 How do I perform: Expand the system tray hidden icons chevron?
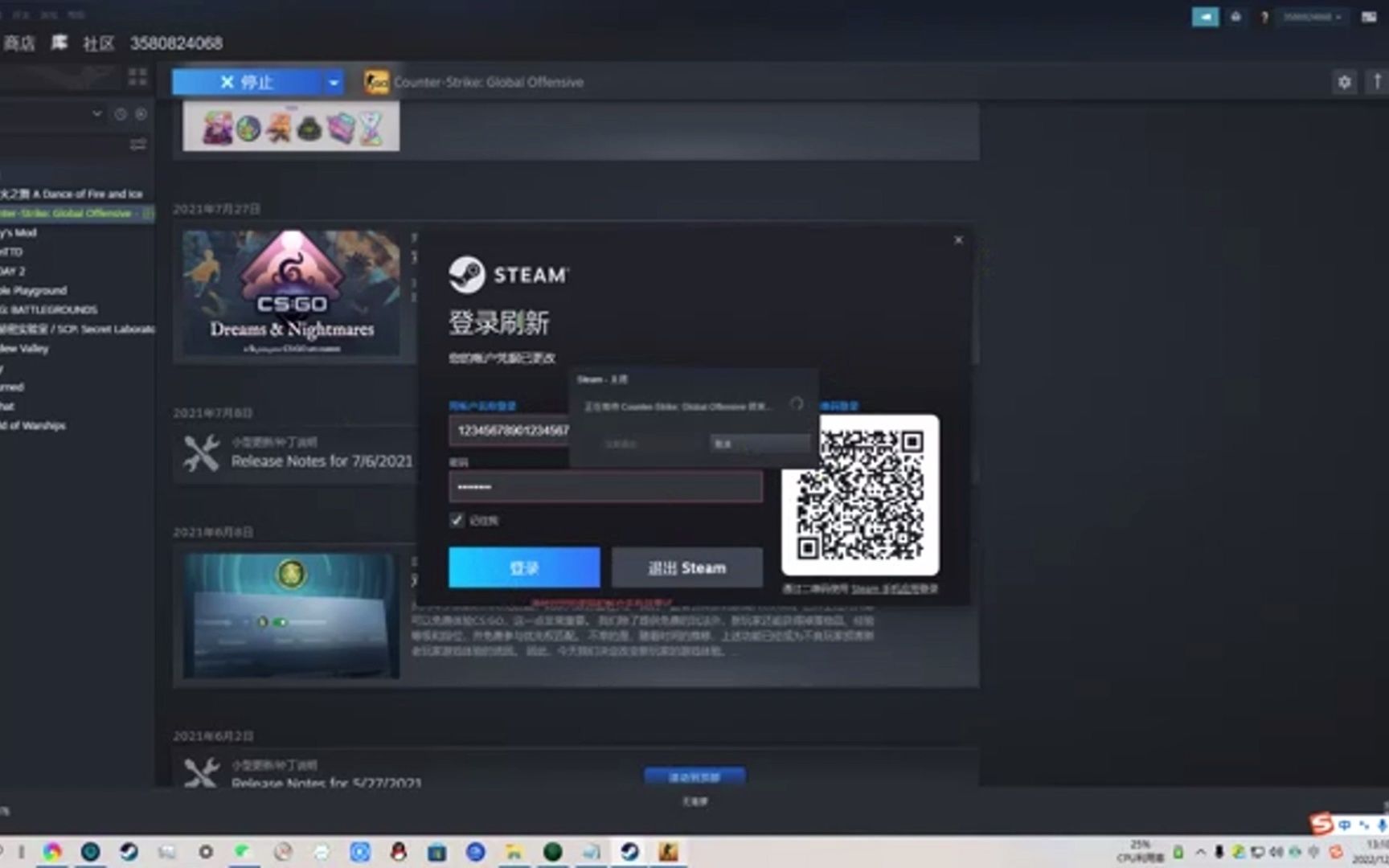[1200, 852]
